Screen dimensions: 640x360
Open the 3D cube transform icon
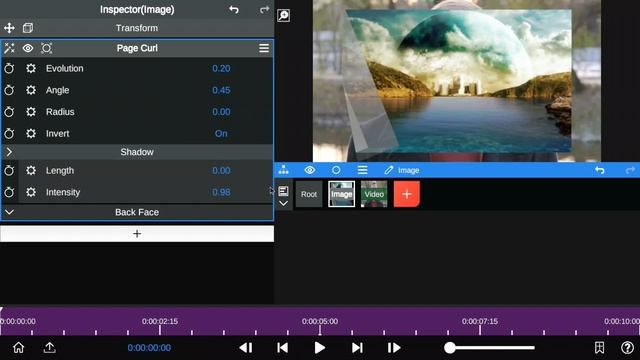tap(28, 28)
